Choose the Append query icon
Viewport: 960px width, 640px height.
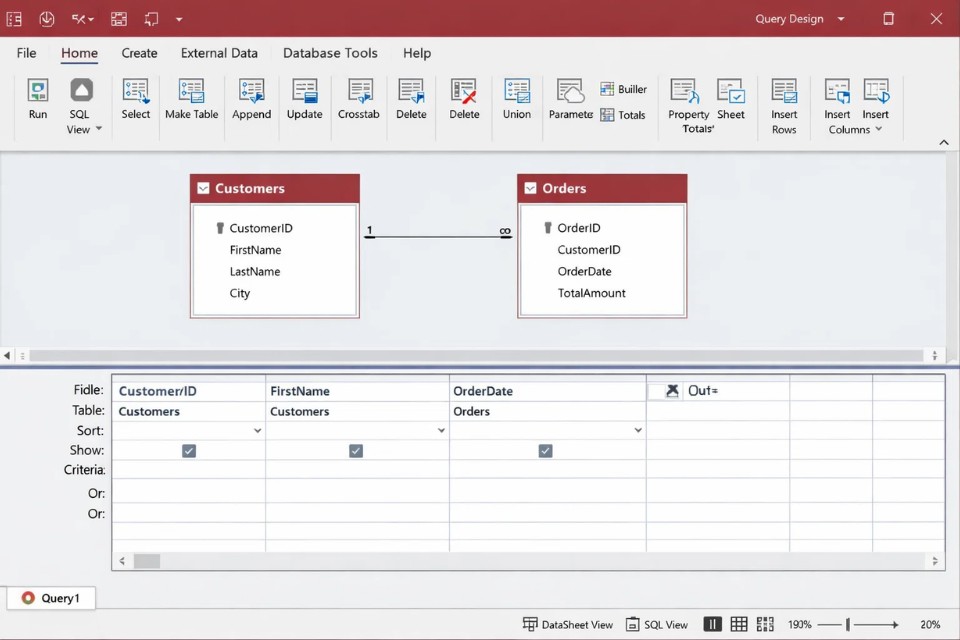(x=251, y=91)
